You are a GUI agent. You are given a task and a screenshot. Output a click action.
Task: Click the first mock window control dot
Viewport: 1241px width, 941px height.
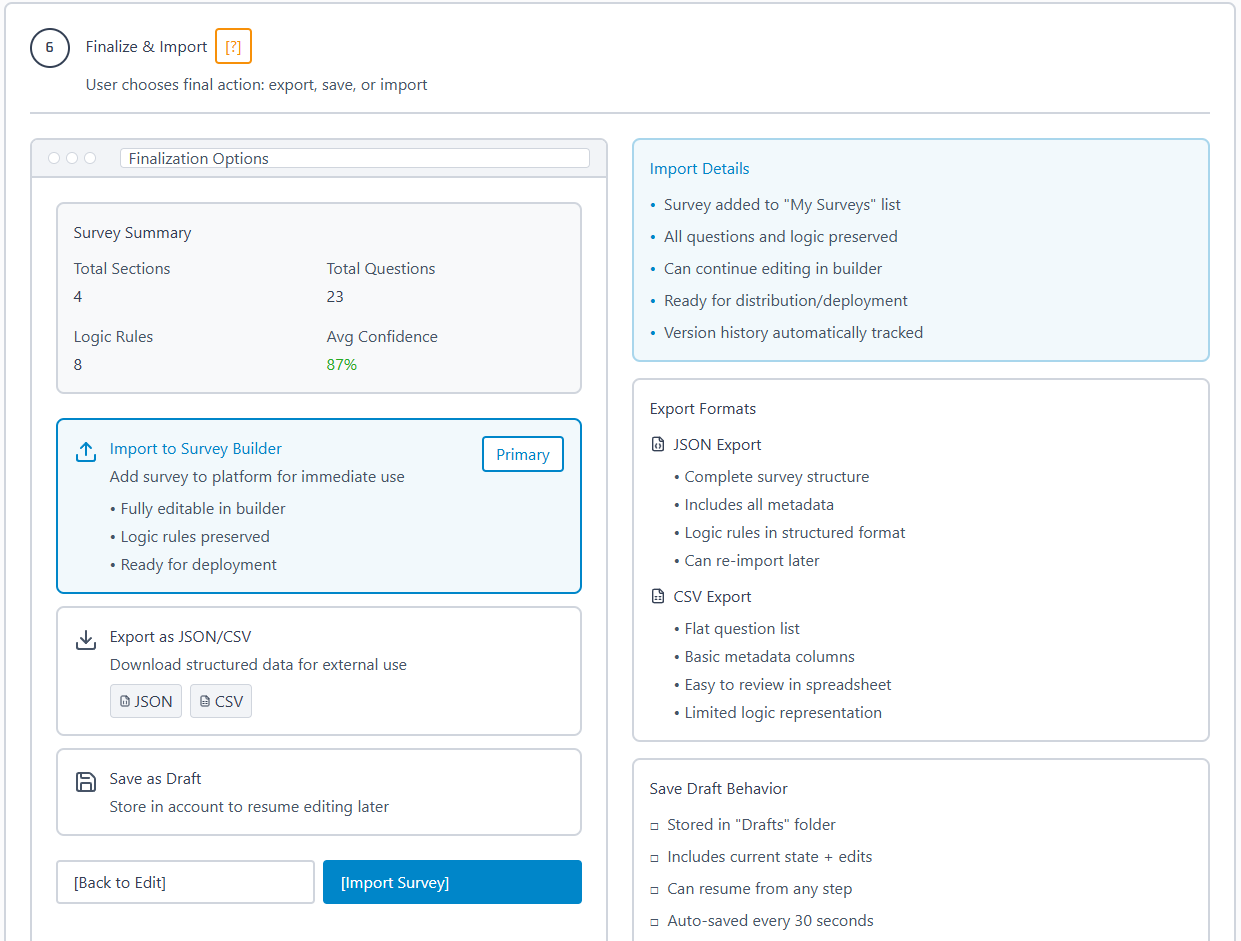pos(54,158)
